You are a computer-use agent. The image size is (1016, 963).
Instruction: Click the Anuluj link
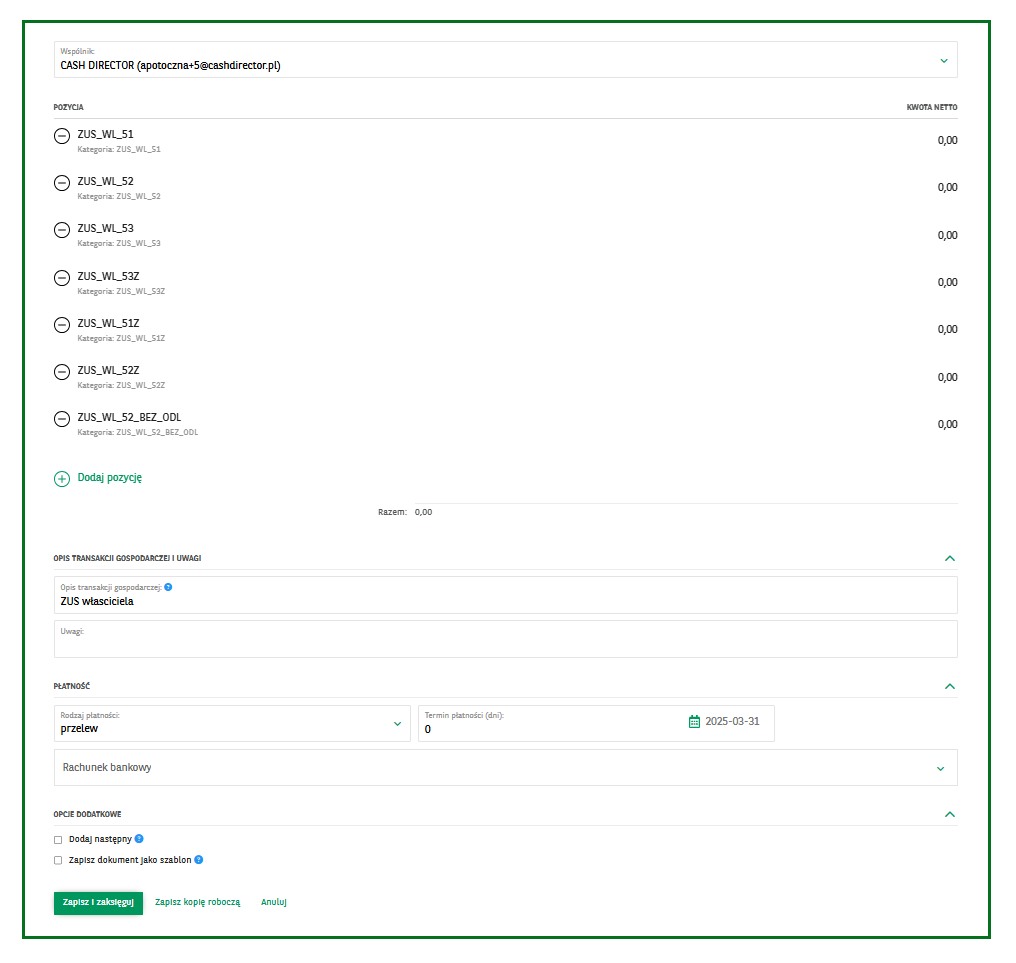(274, 902)
